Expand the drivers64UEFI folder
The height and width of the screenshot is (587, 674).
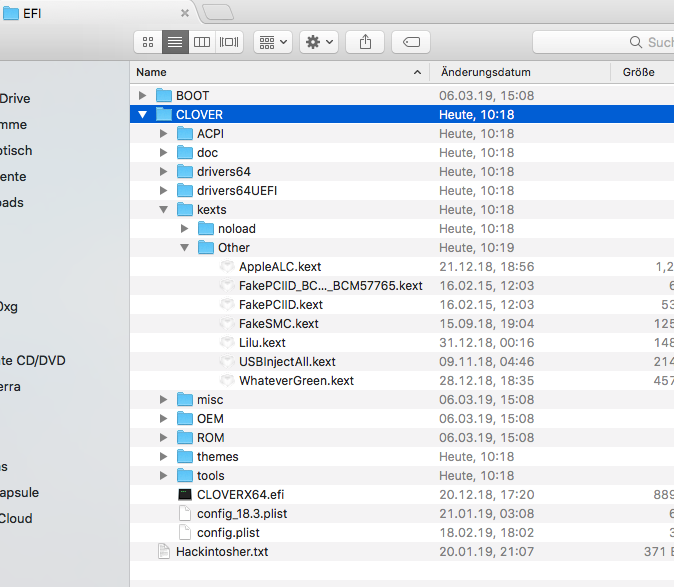(x=163, y=190)
